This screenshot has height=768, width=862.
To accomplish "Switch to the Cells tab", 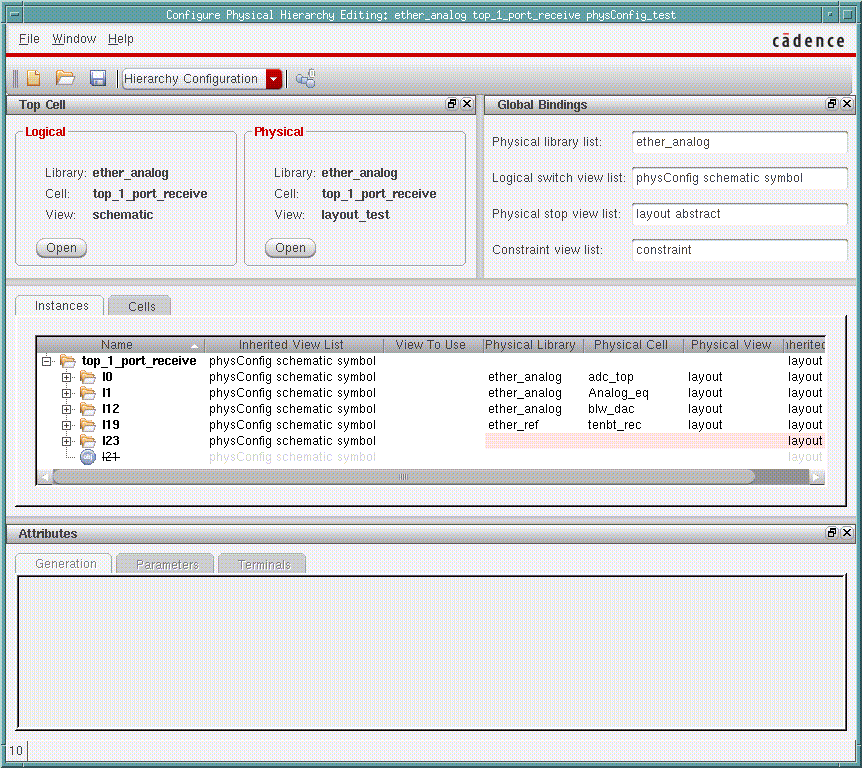I will [x=141, y=306].
